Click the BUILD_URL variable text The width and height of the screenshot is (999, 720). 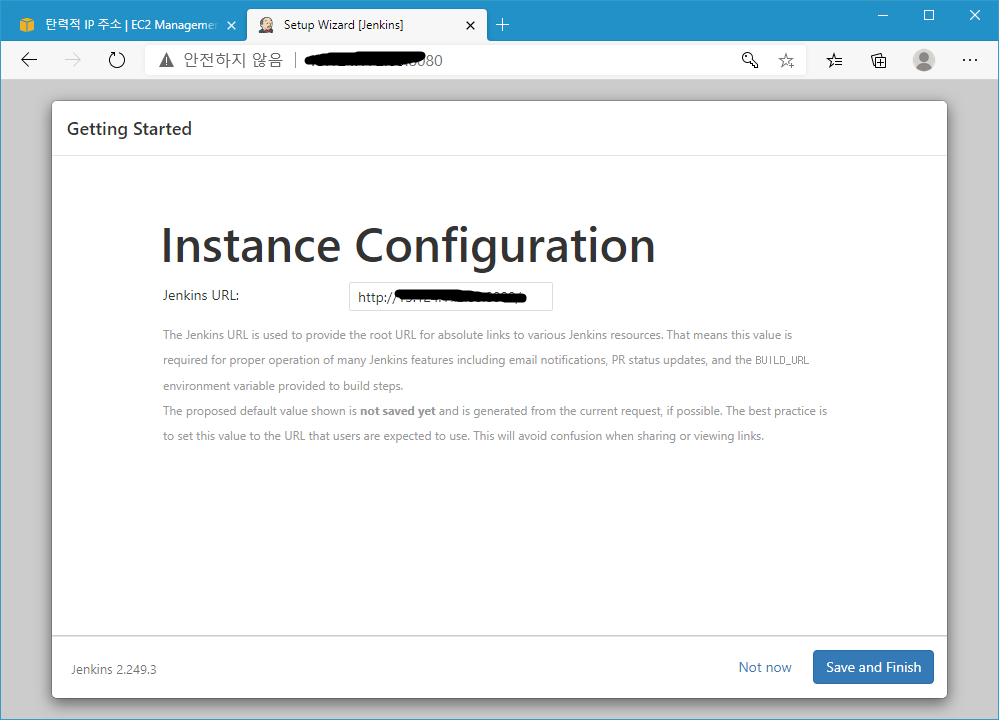pos(782,361)
